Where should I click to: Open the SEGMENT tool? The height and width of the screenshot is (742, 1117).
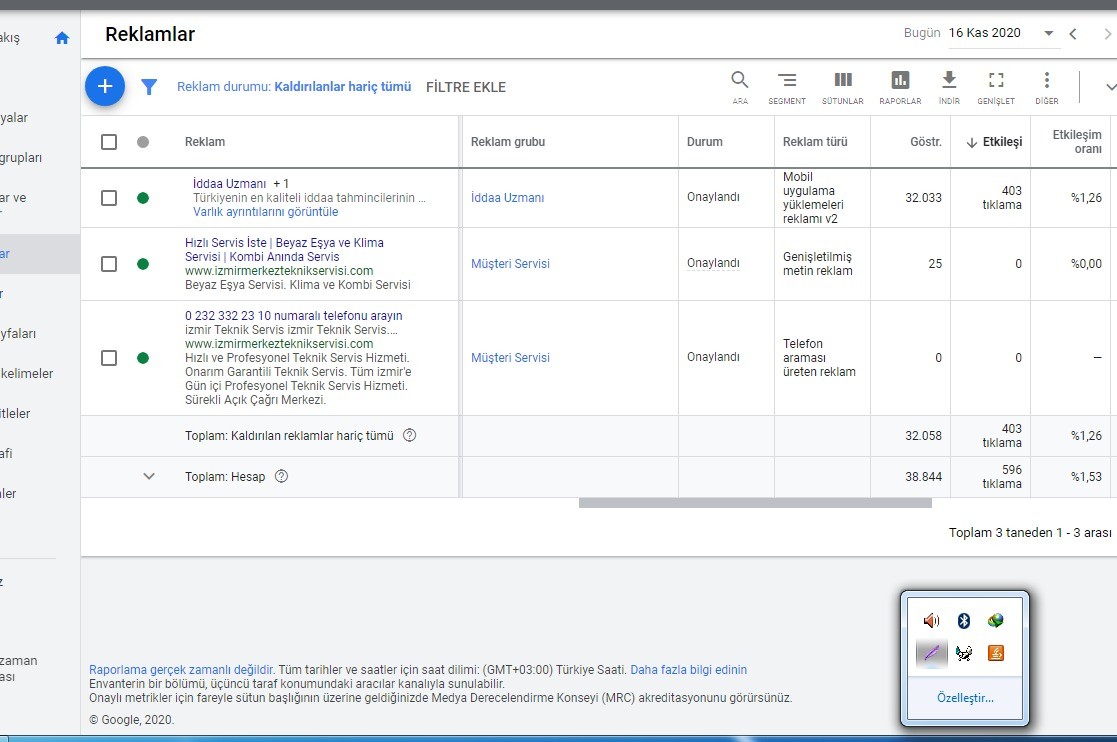tap(787, 87)
